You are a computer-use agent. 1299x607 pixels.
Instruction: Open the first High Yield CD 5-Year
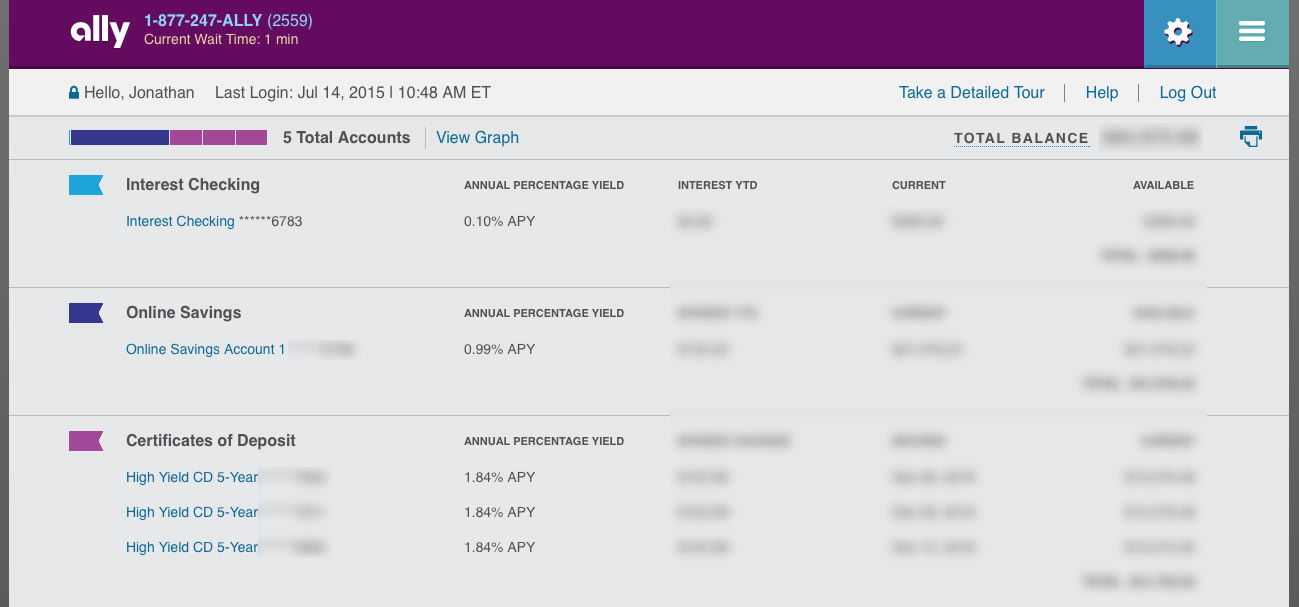pyautogui.click(x=192, y=477)
